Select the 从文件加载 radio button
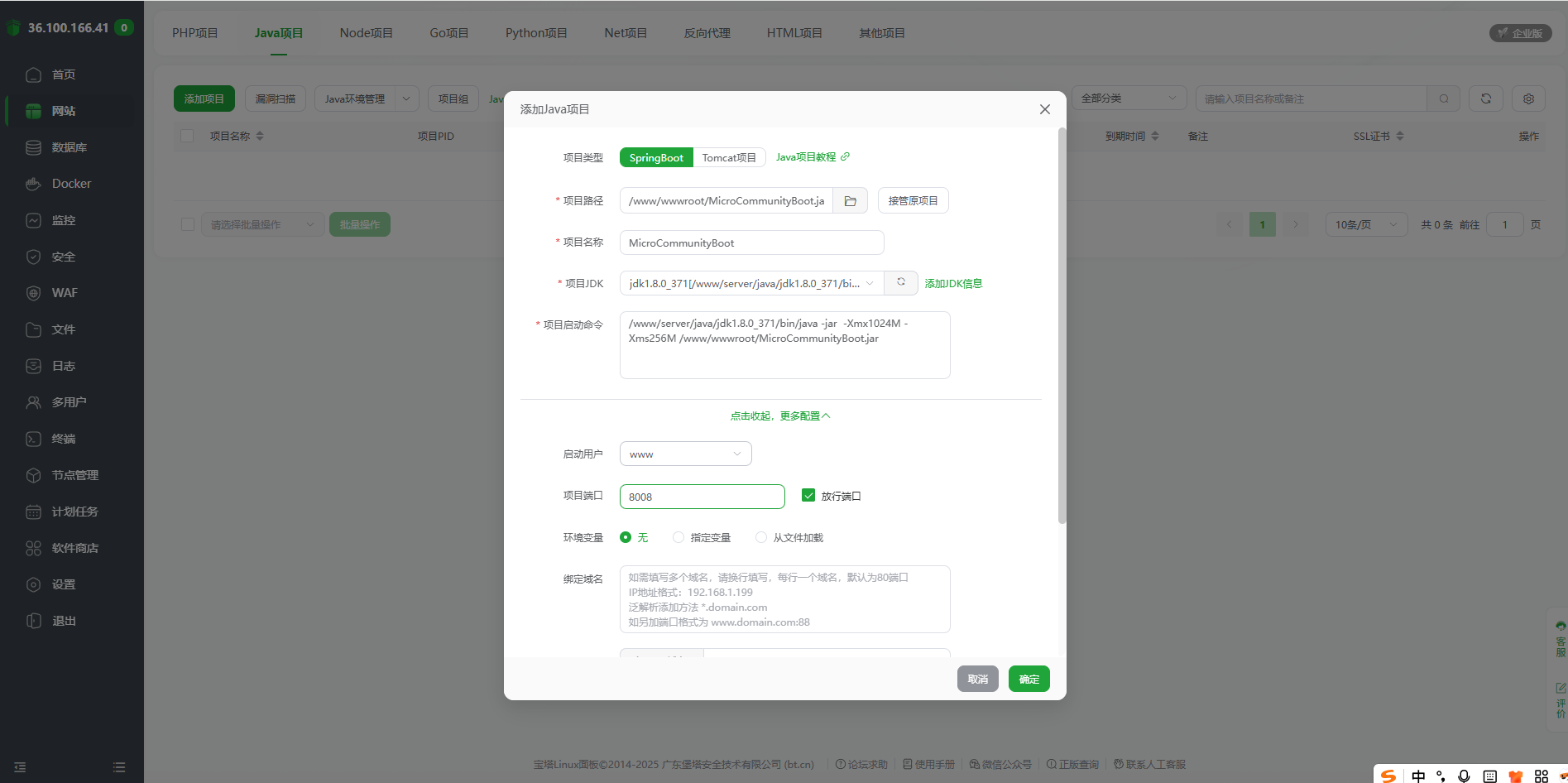Screen dimensions: 1568x783 [x=760, y=536]
